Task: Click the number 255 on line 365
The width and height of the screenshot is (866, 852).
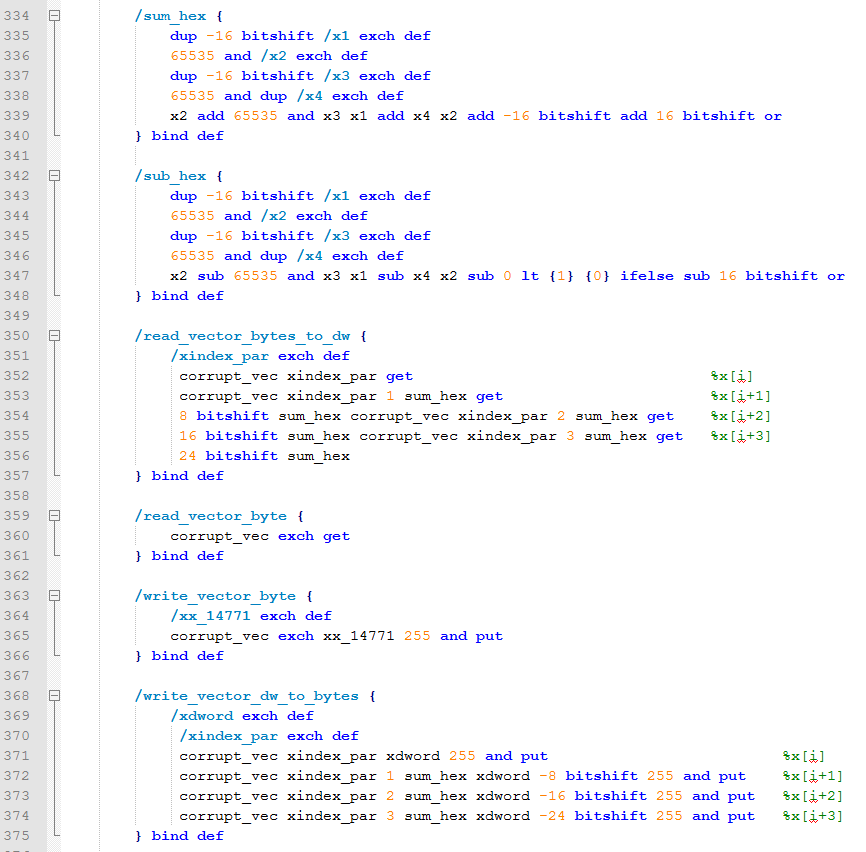Action: coord(417,636)
